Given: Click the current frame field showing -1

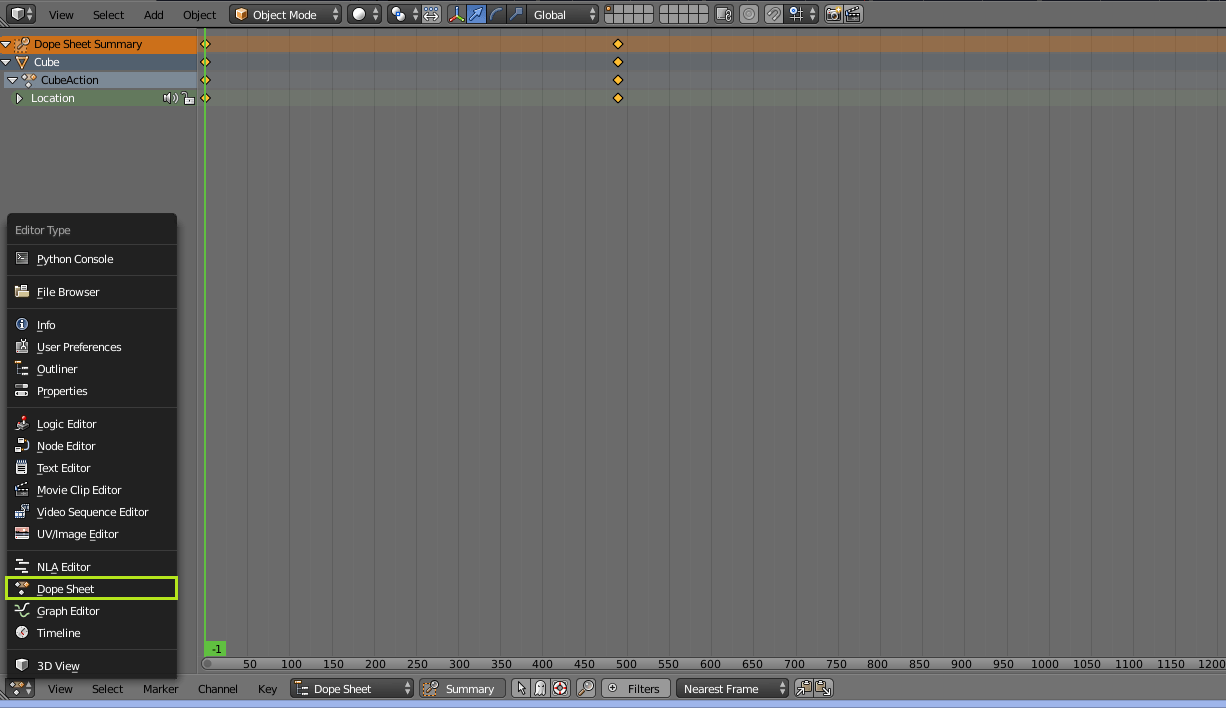Looking at the screenshot, I should pyautogui.click(x=214, y=648).
